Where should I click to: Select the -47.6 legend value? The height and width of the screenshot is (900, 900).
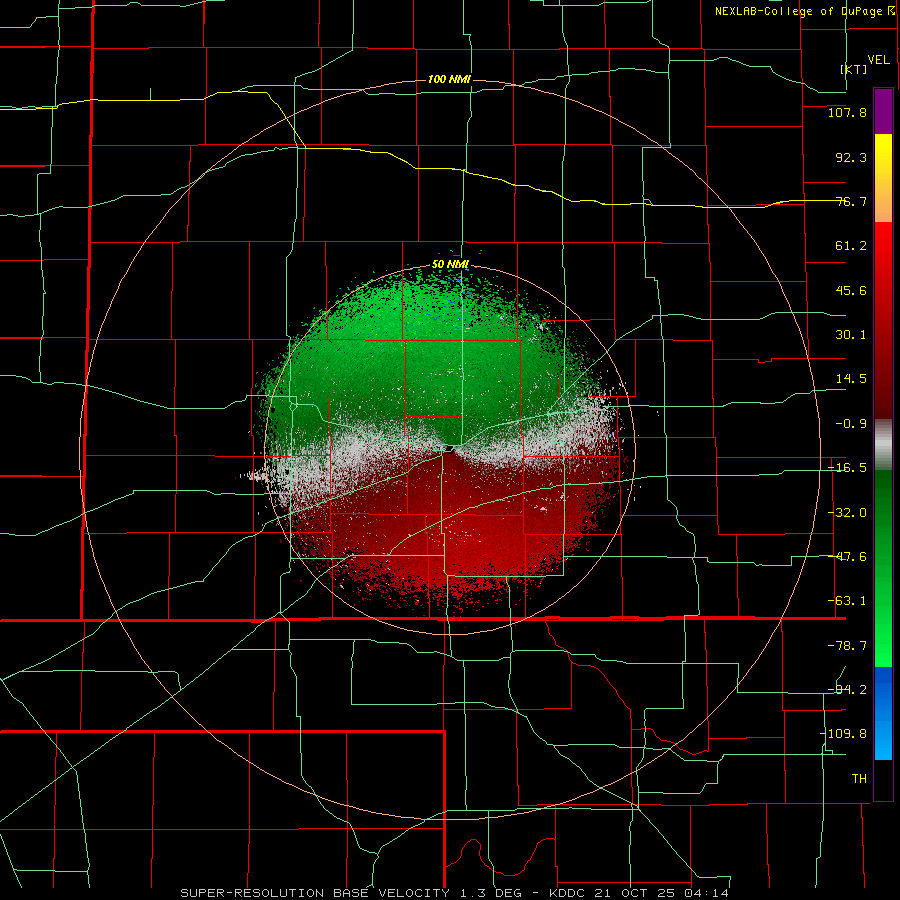(847, 557)
